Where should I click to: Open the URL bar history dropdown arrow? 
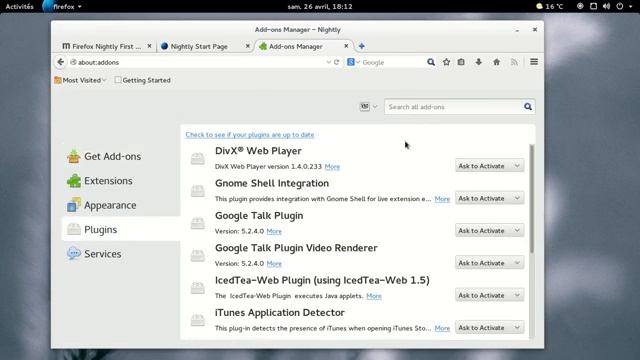point(328,62)
